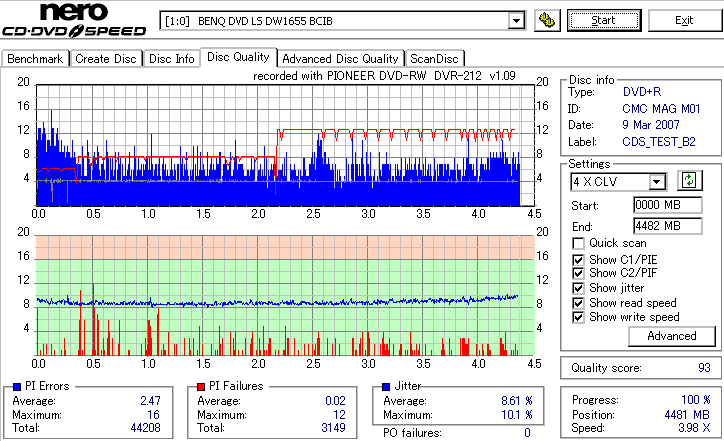
Task: Select the Disc Quality tab
Action: [238, 57]
